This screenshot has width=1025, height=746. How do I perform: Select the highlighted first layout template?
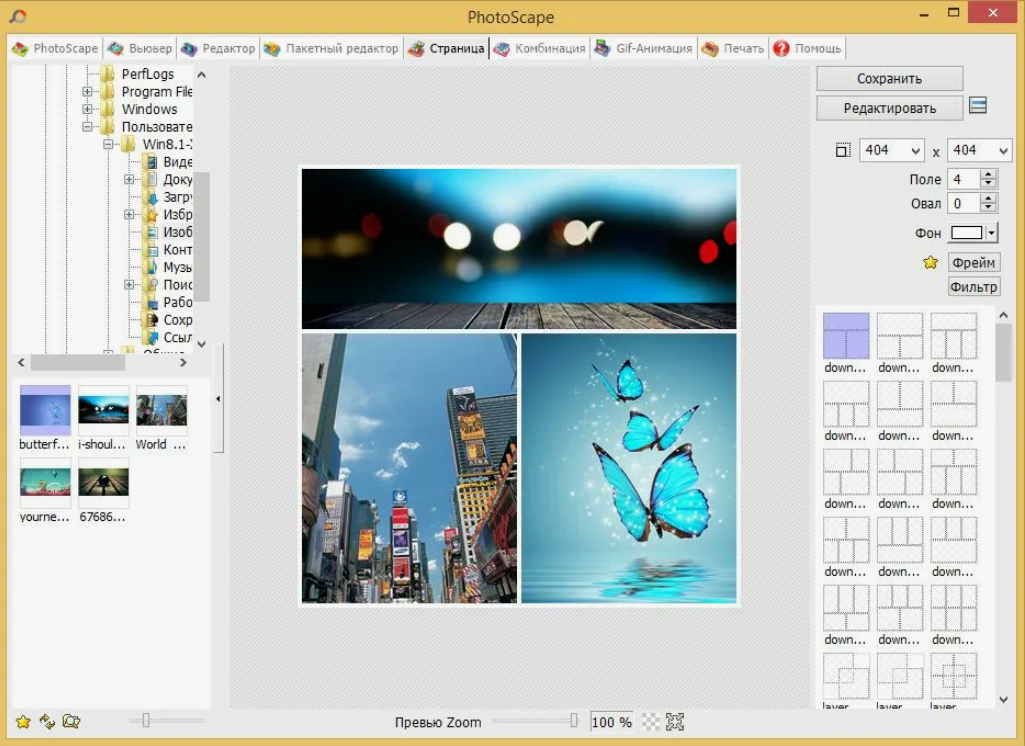(x=846, y=335)
